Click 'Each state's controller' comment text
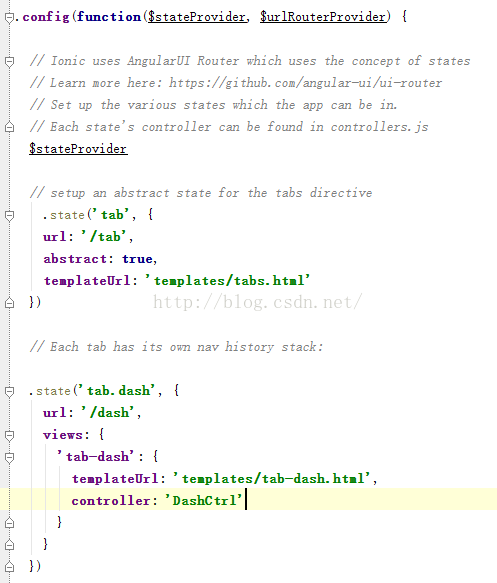This screenshot has width=497, height=583. 229,126
